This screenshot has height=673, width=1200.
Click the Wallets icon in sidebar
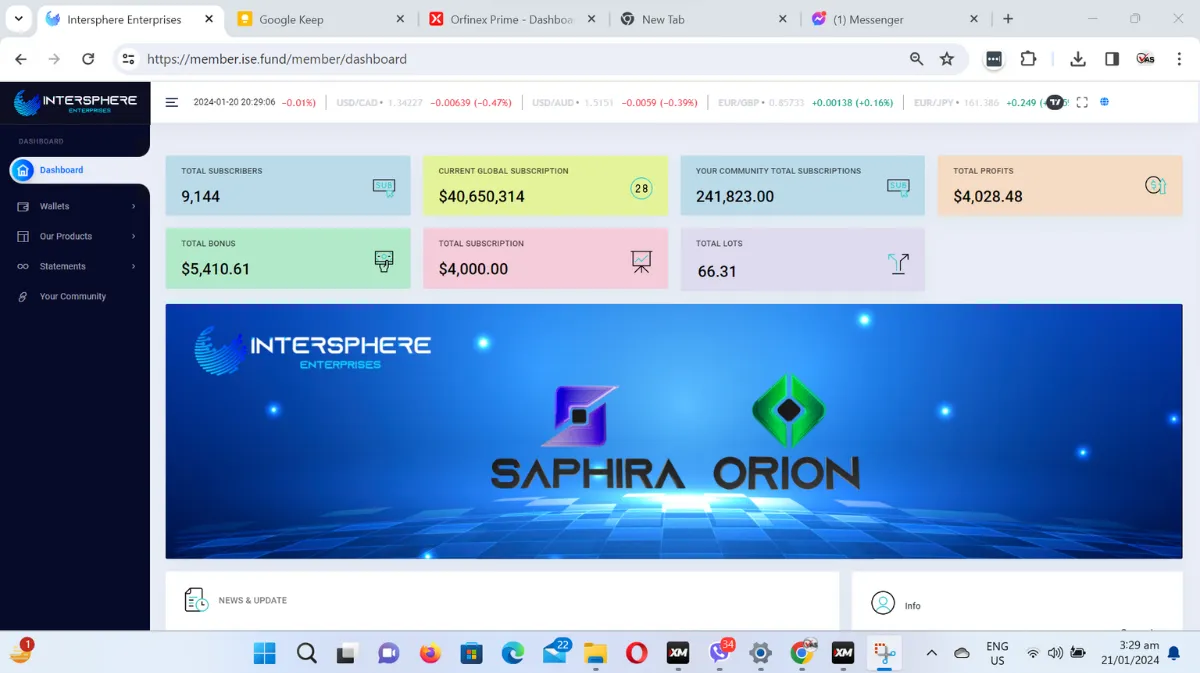[22, 207]
